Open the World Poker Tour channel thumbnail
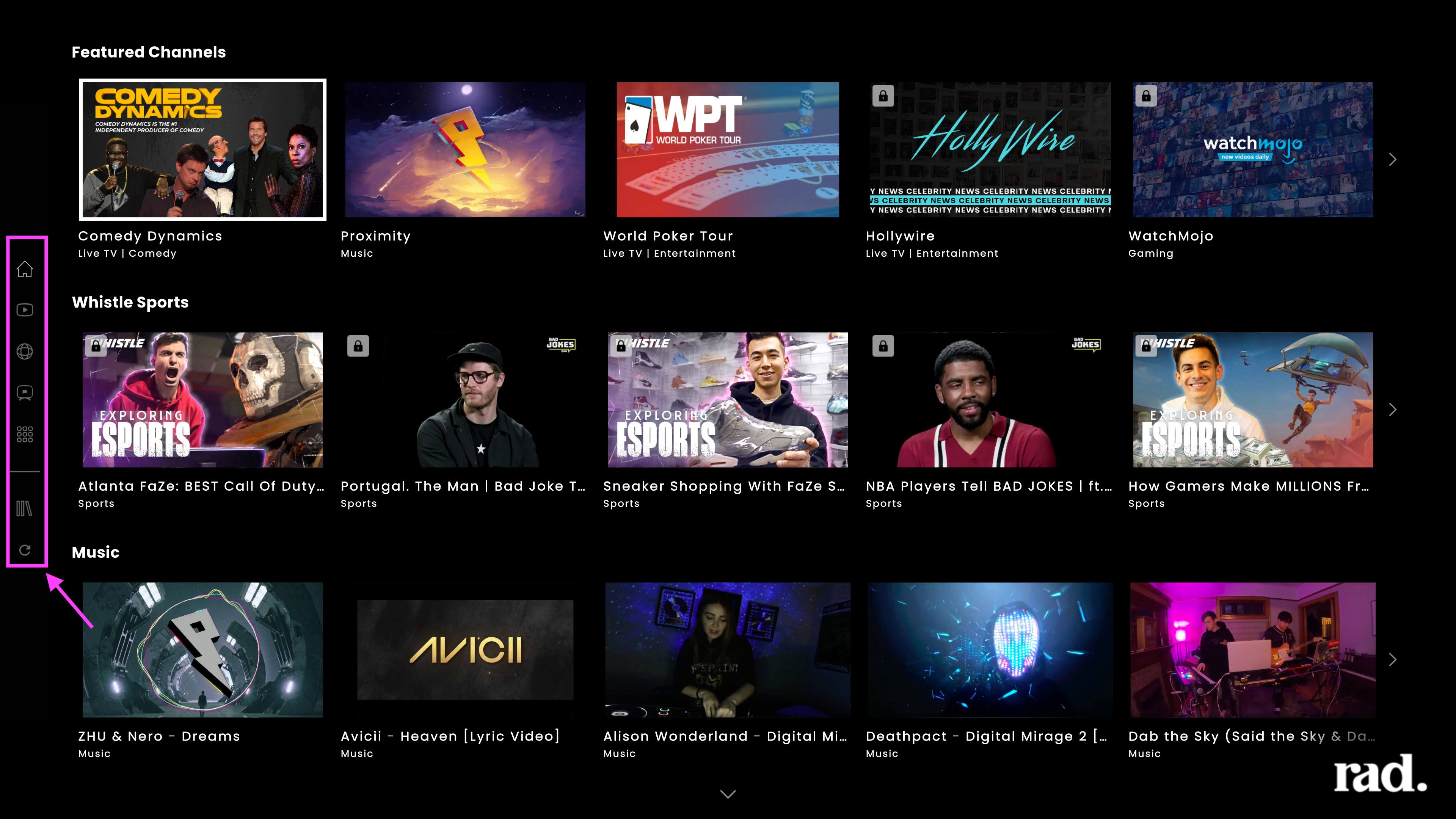 [x=728, y=150]
